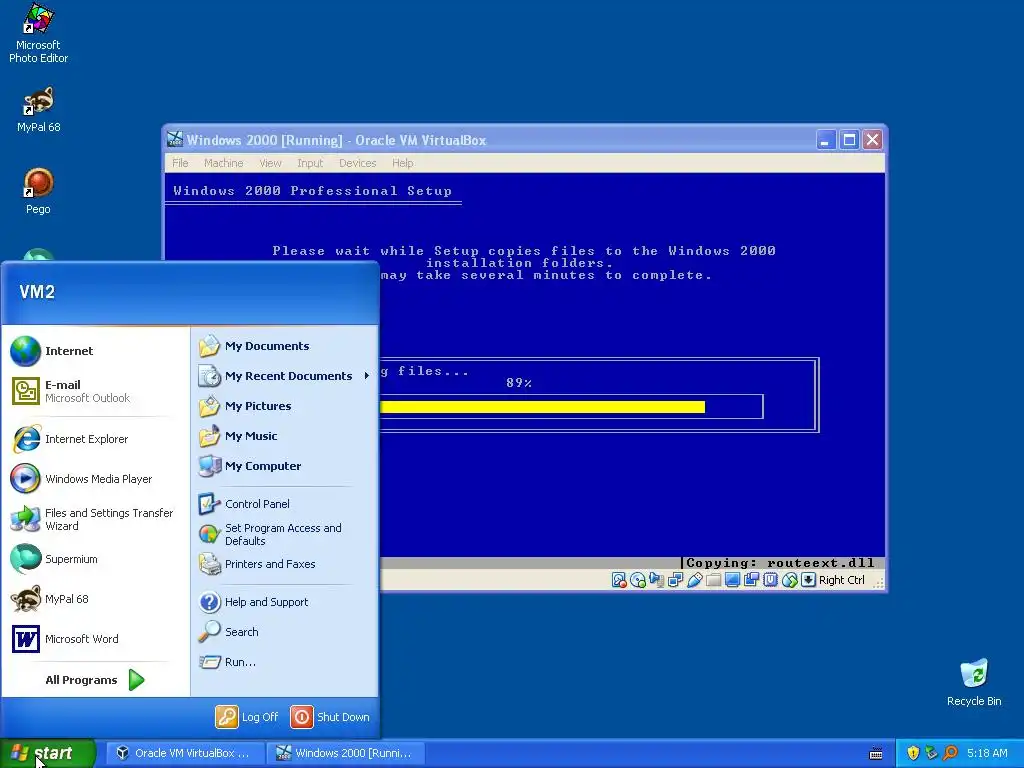Open My Pictures from Start menu
1024x768 pixels.
(x=285, y=406)
